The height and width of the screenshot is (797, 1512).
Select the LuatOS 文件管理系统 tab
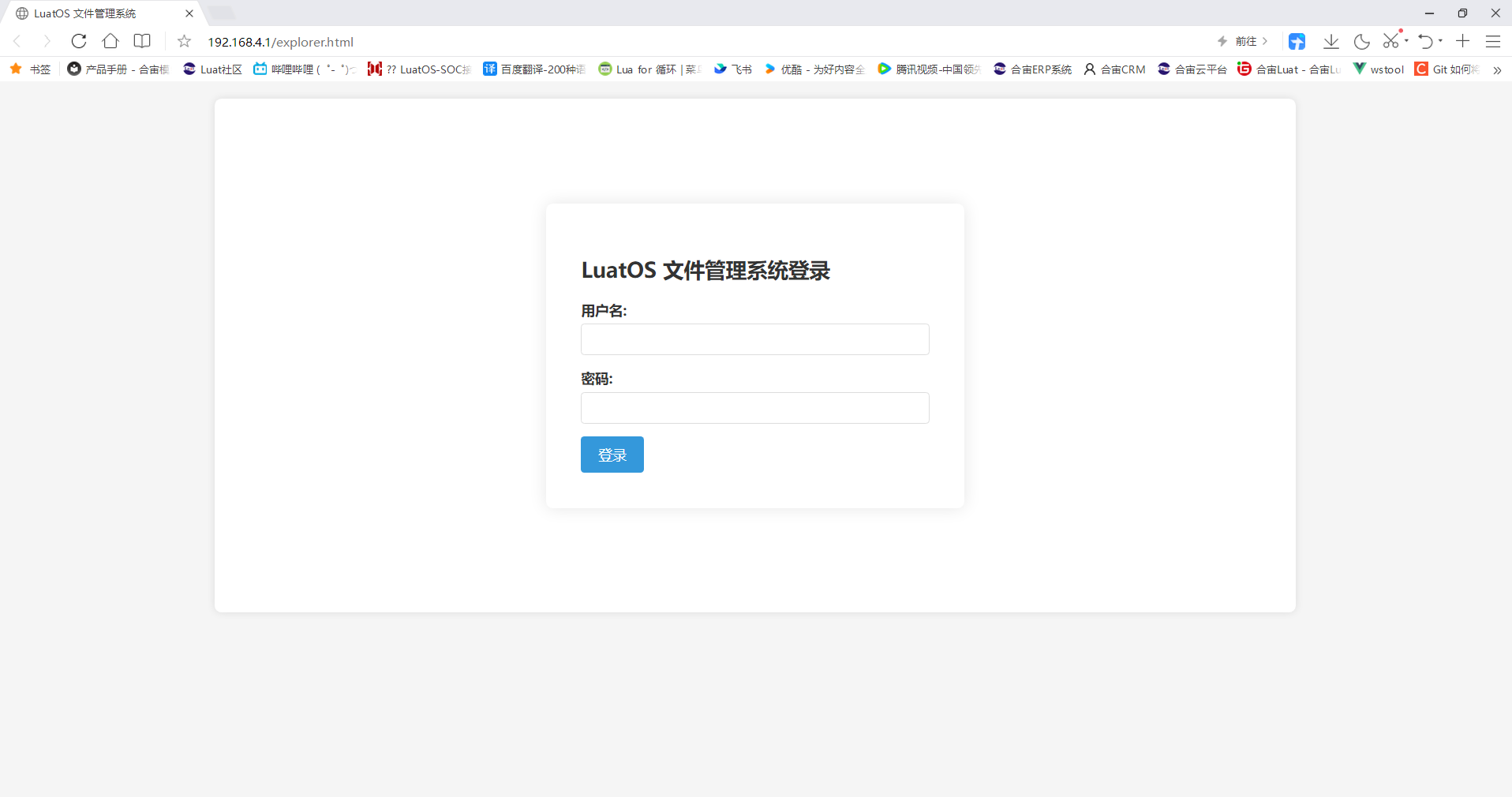tap(85, 13)
